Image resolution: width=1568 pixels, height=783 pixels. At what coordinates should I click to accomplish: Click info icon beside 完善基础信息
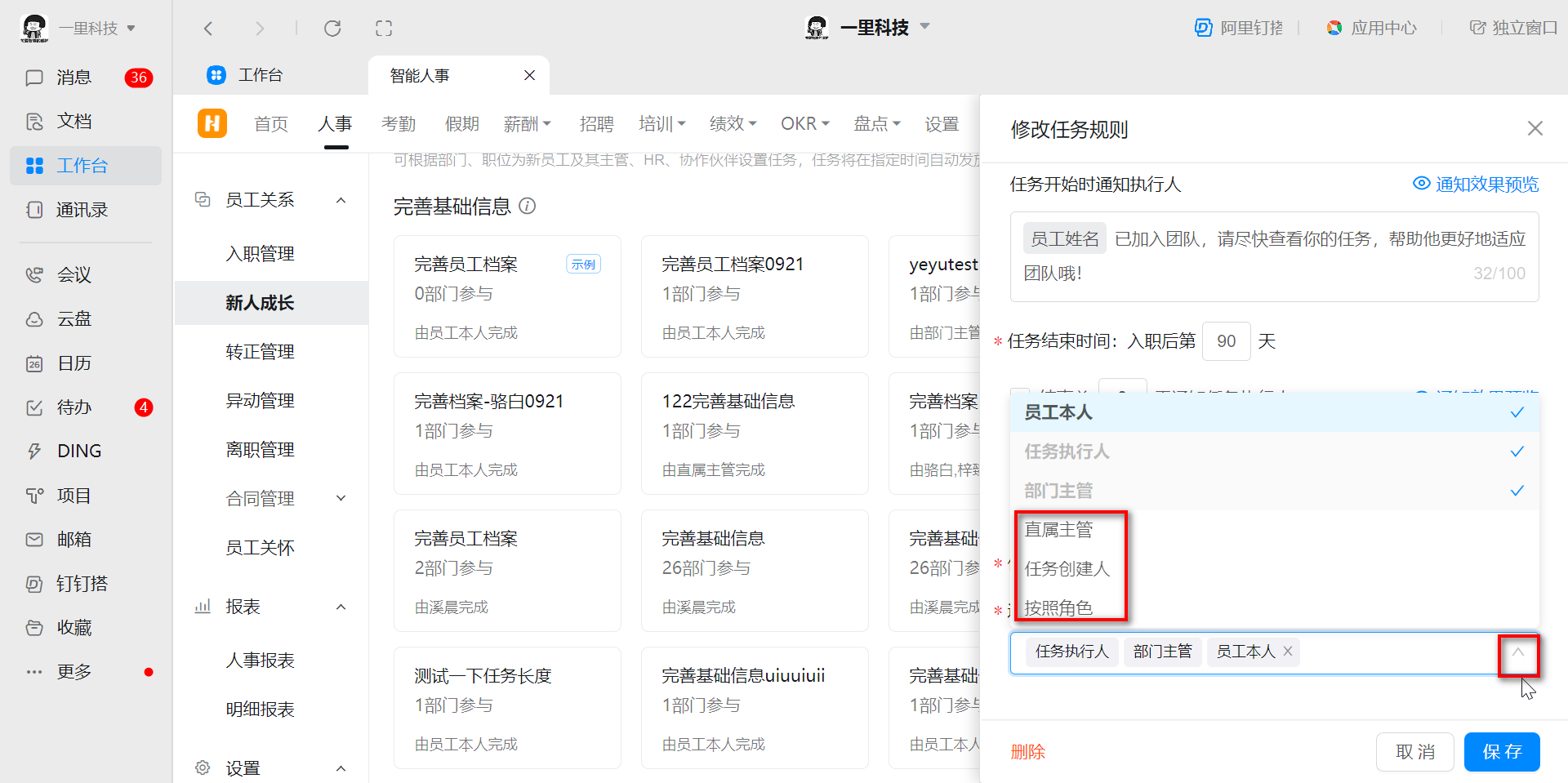528,206
